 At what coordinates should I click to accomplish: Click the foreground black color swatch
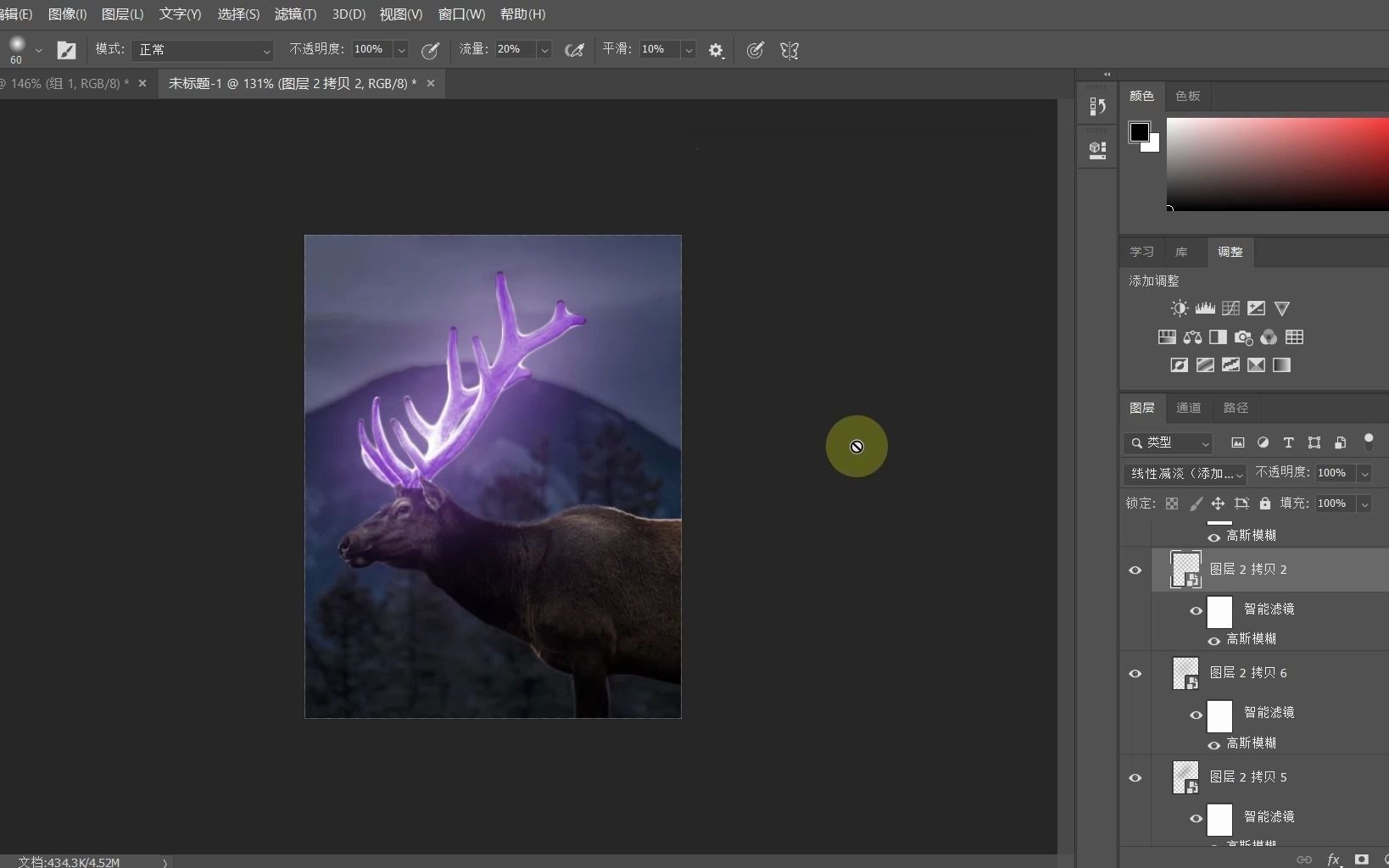click(1139, 131)
